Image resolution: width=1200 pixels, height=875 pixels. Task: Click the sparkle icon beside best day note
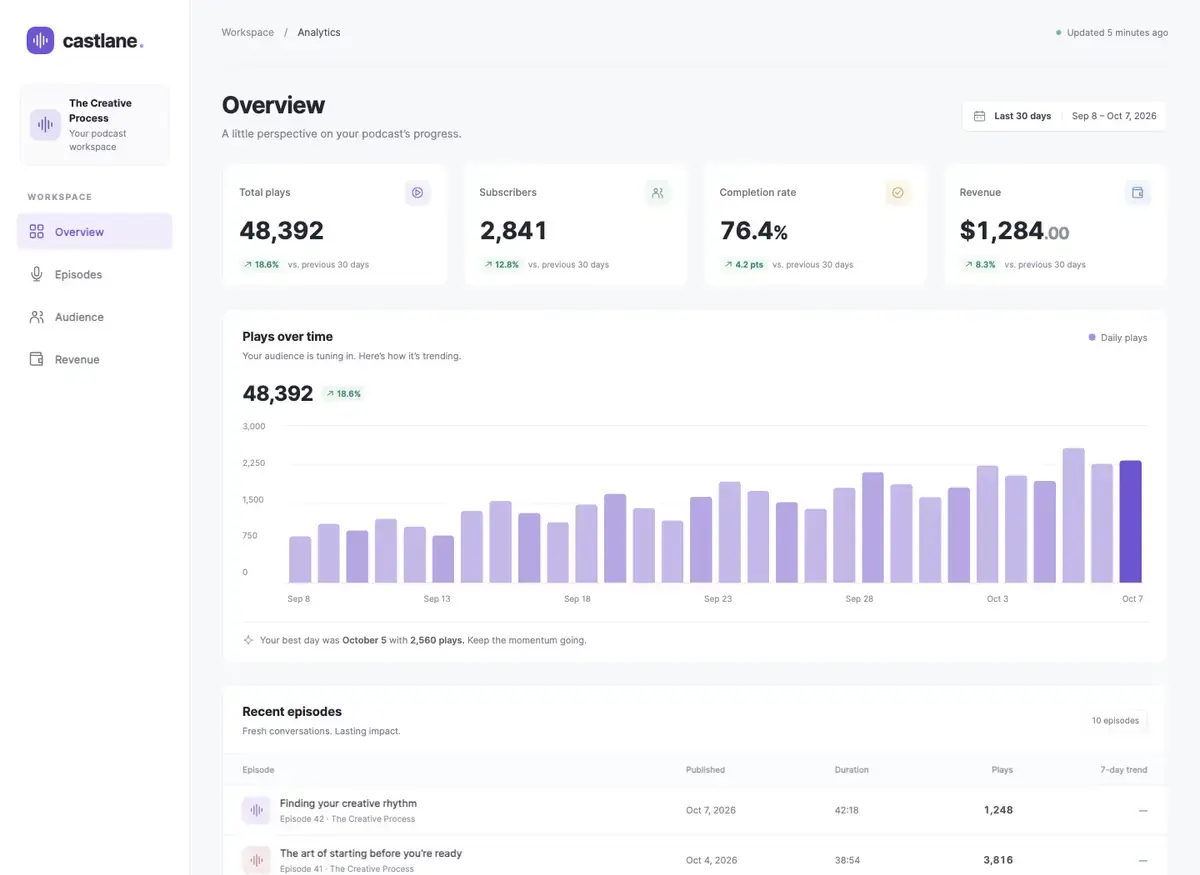click(248, 640)
